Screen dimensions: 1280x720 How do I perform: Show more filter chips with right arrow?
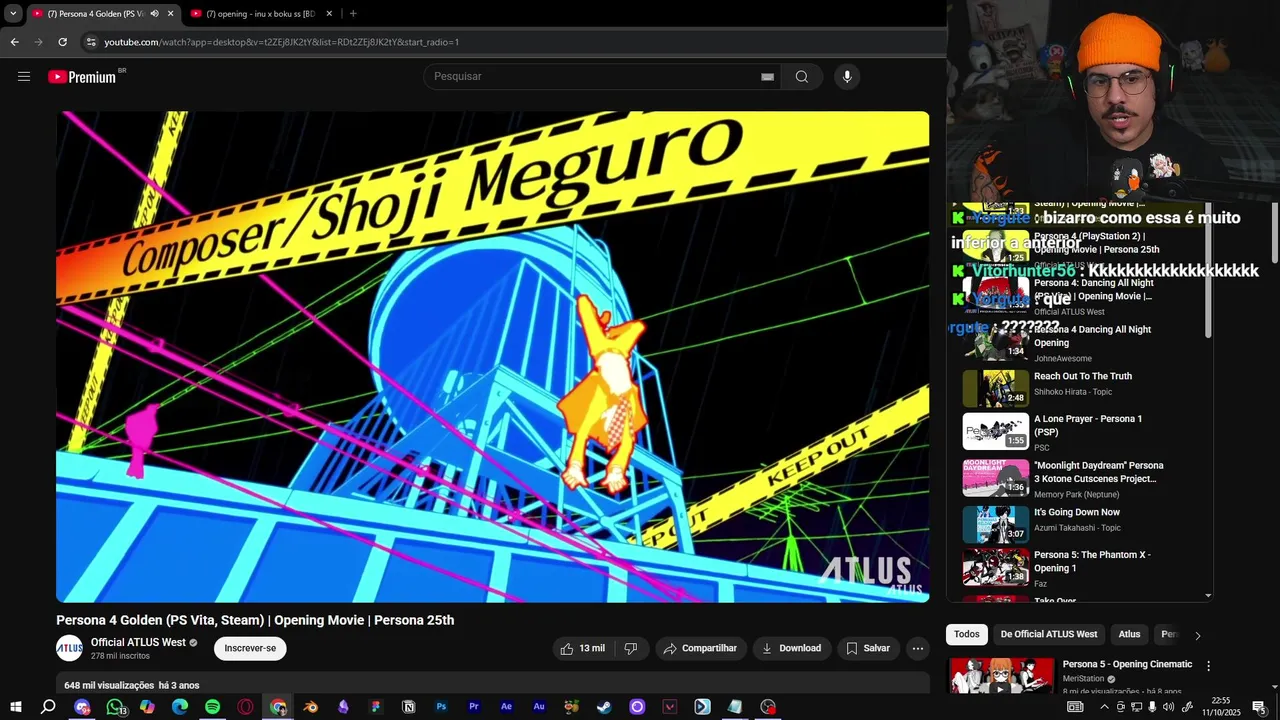(x=1197, y=635)
